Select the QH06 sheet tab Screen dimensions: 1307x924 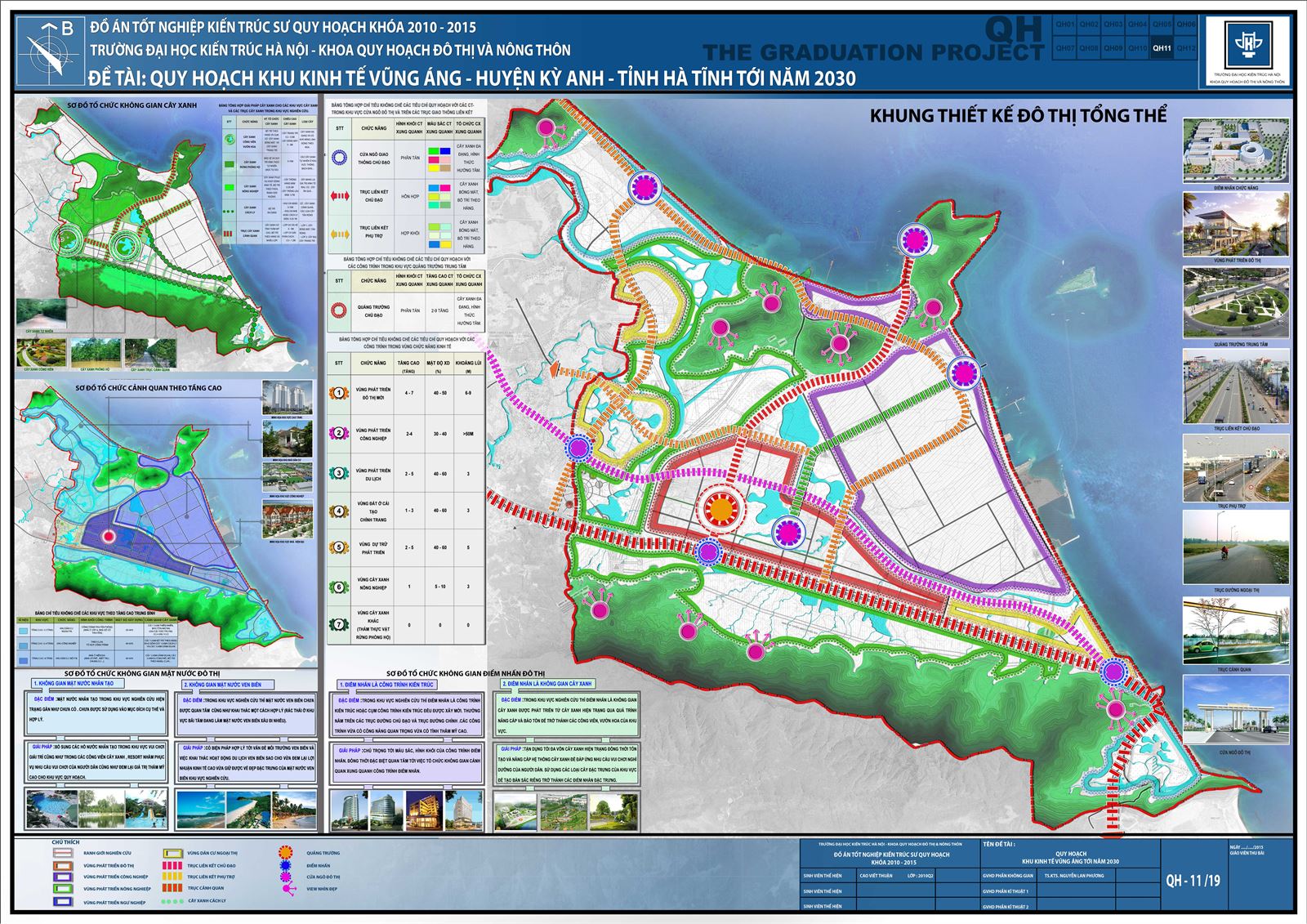coord(1186,25)
